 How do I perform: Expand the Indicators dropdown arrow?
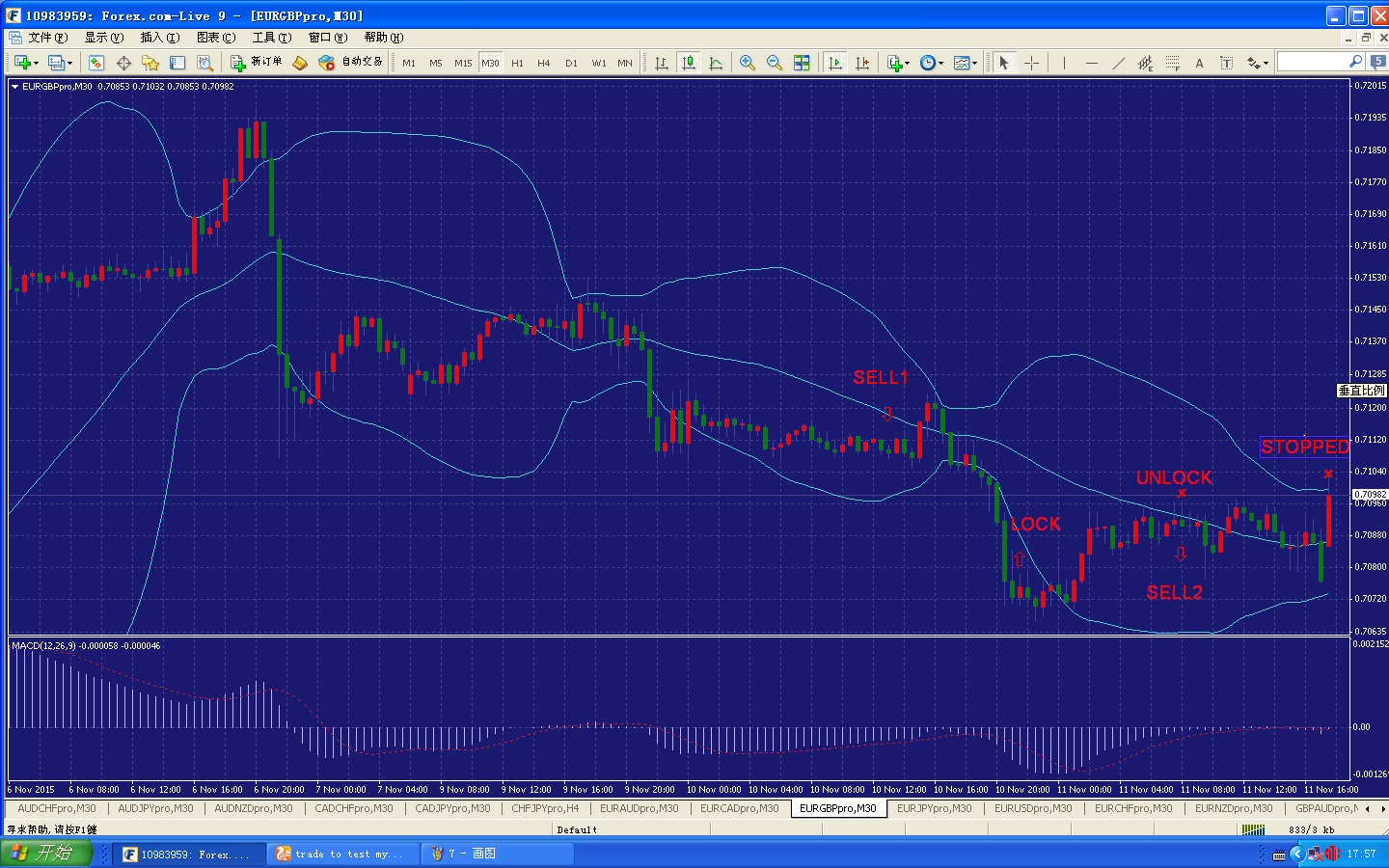[908, 64]
